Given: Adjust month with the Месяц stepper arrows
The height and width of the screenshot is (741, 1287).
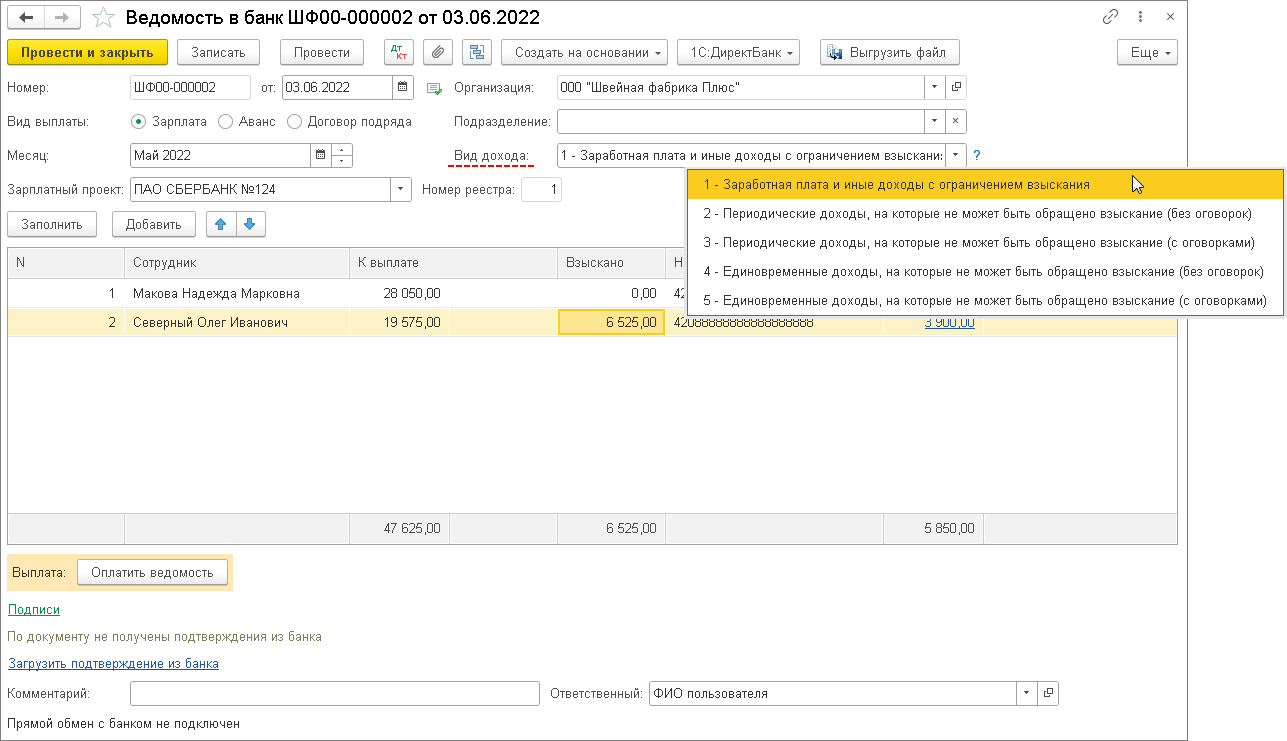Looking at the screenshot, I should [342, 155].
